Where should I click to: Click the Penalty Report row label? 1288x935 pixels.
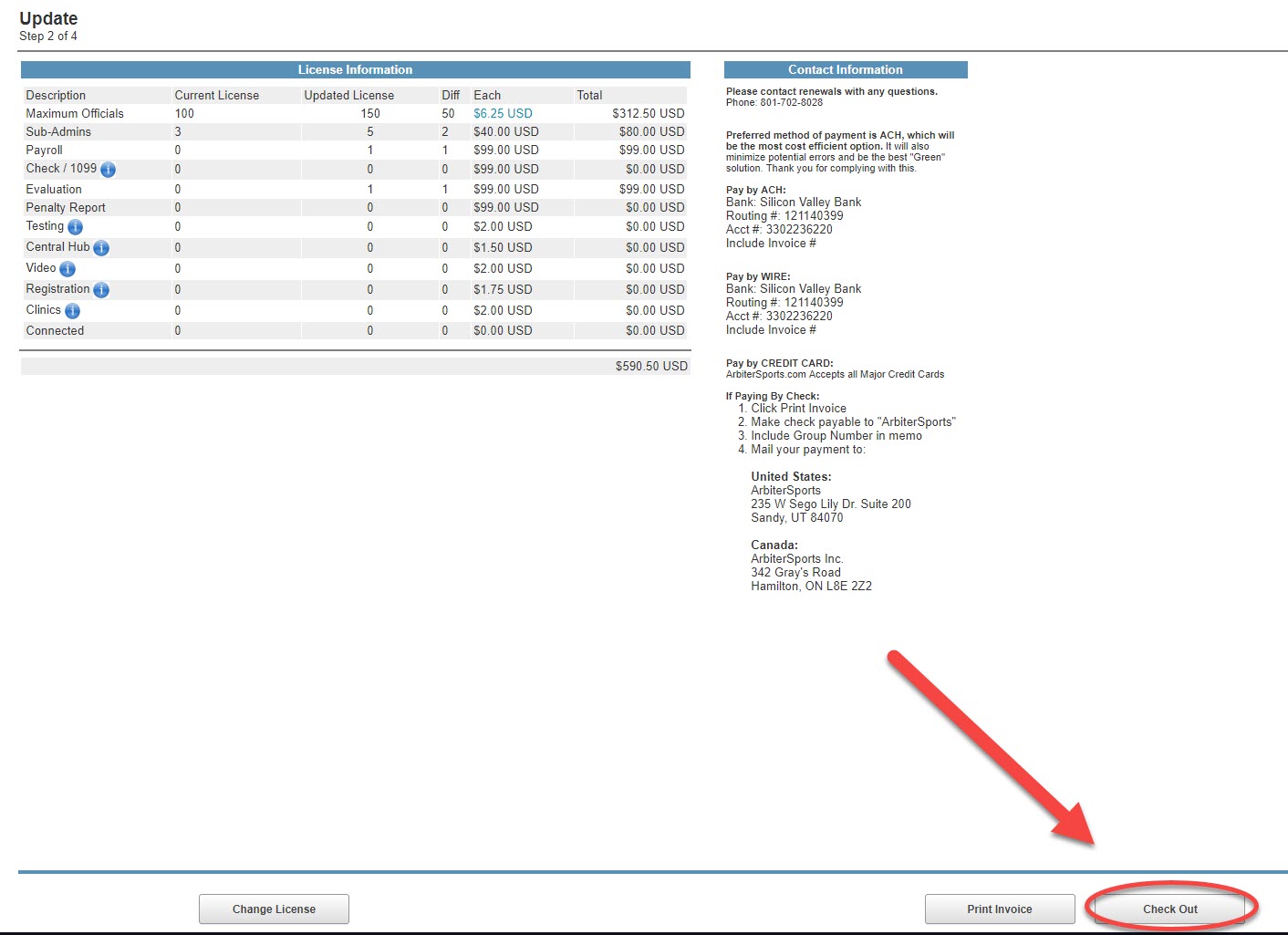coord(66,208)
